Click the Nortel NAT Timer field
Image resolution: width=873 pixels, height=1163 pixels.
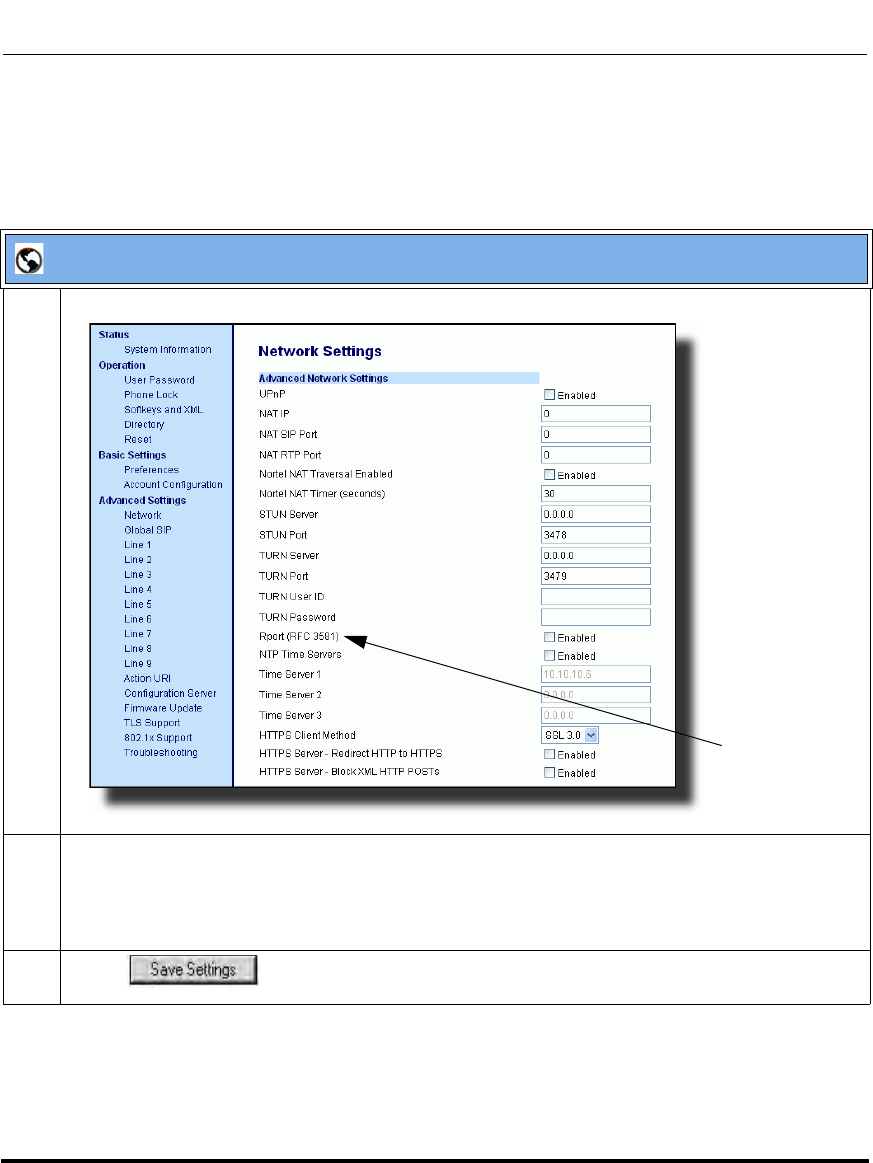tap(596, 493)
